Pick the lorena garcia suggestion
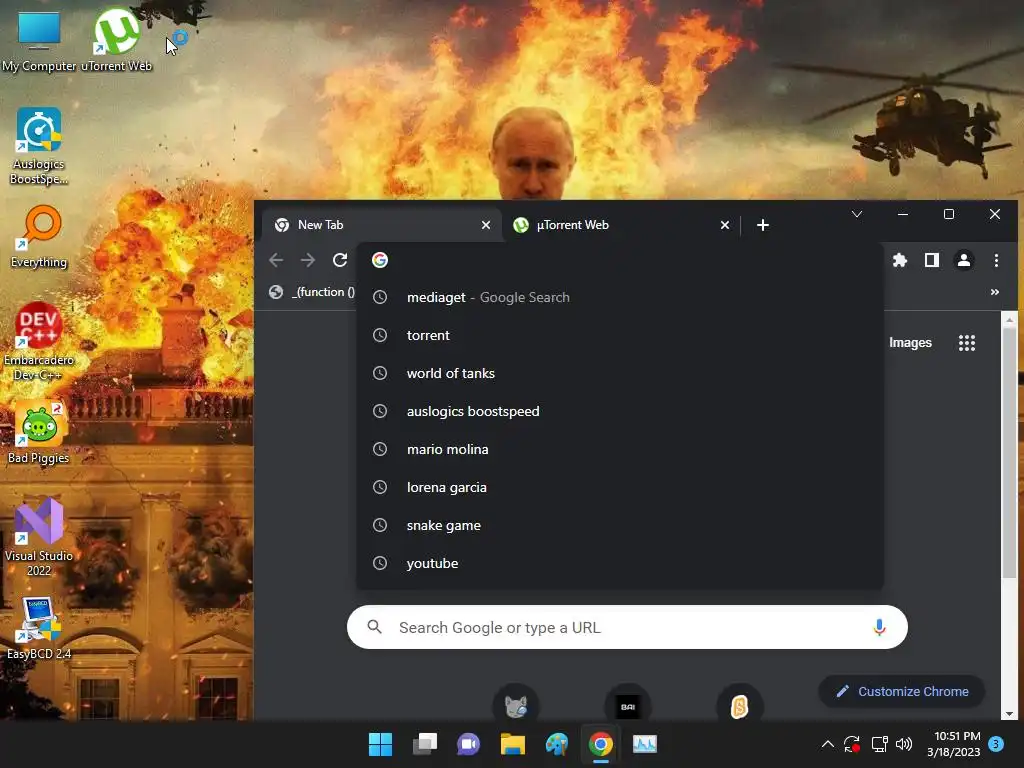This screenshot has height=768, width=1024. point(620,487)
